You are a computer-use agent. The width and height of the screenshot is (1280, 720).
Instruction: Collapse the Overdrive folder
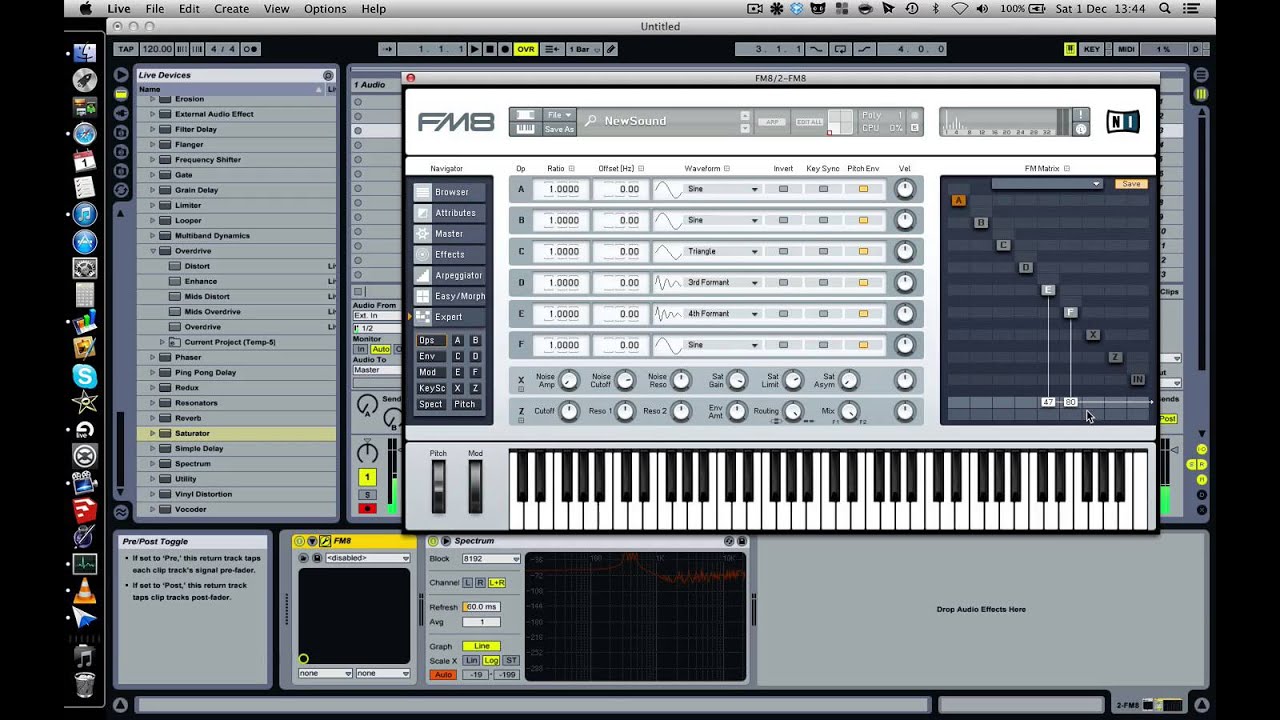(x=153, y=251)
